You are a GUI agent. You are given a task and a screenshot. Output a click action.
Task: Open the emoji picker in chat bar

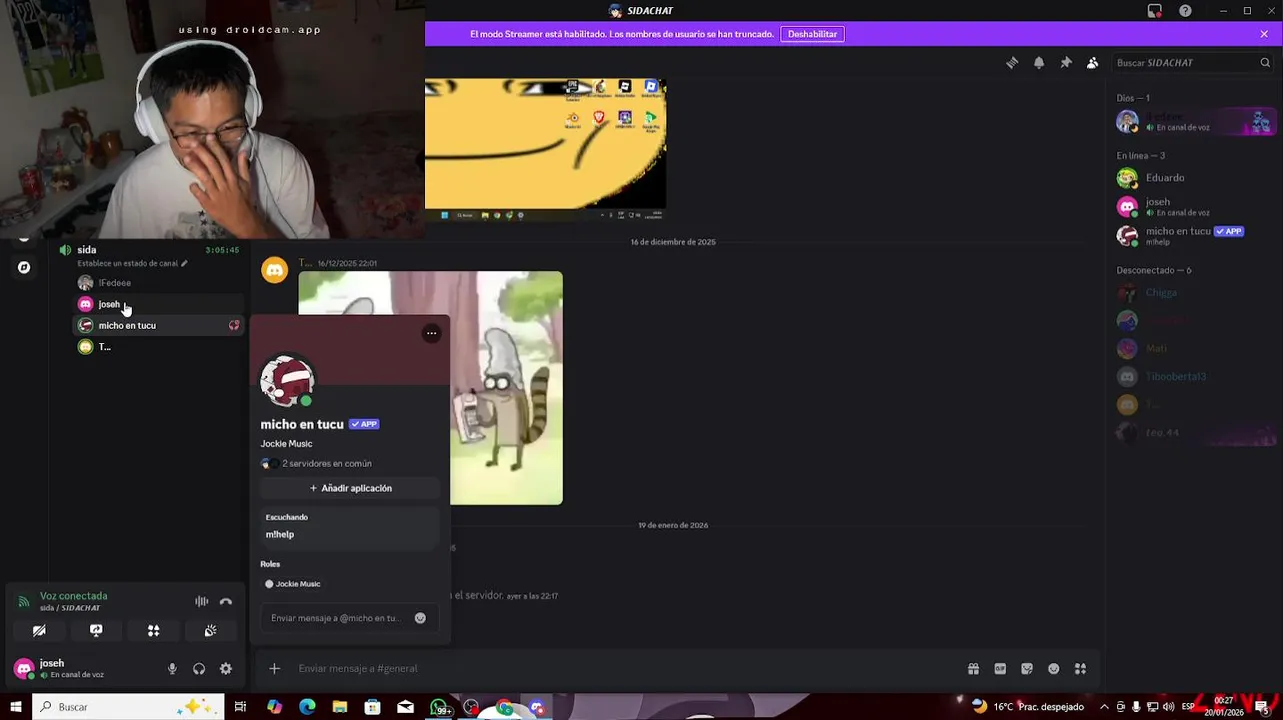1054,669
